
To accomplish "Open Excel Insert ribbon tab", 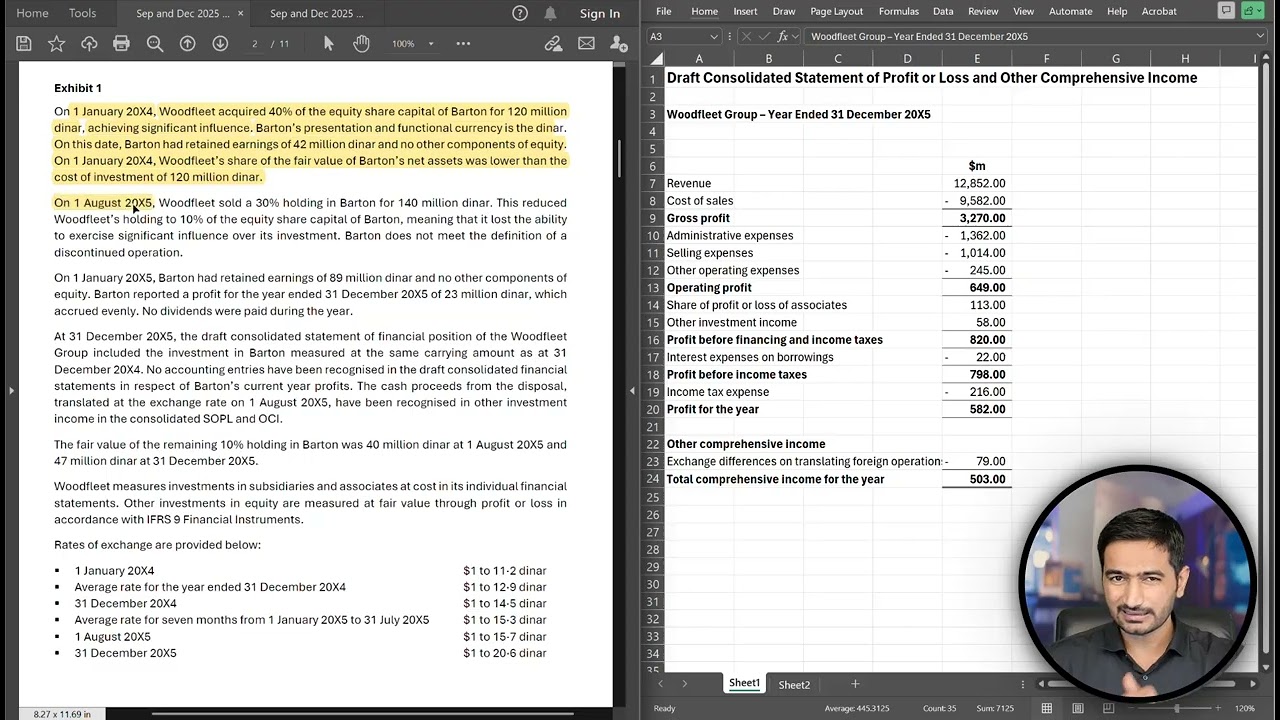I will point(745,11).
